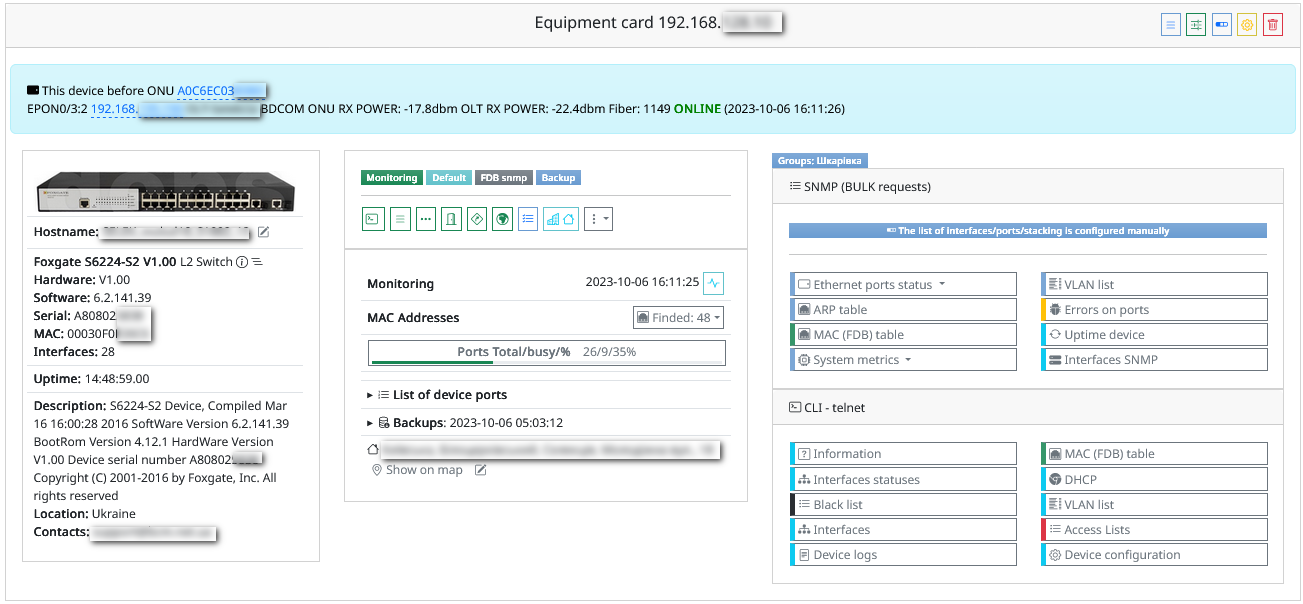Click the CLI - telnet header

click(x=1028, y=408)
